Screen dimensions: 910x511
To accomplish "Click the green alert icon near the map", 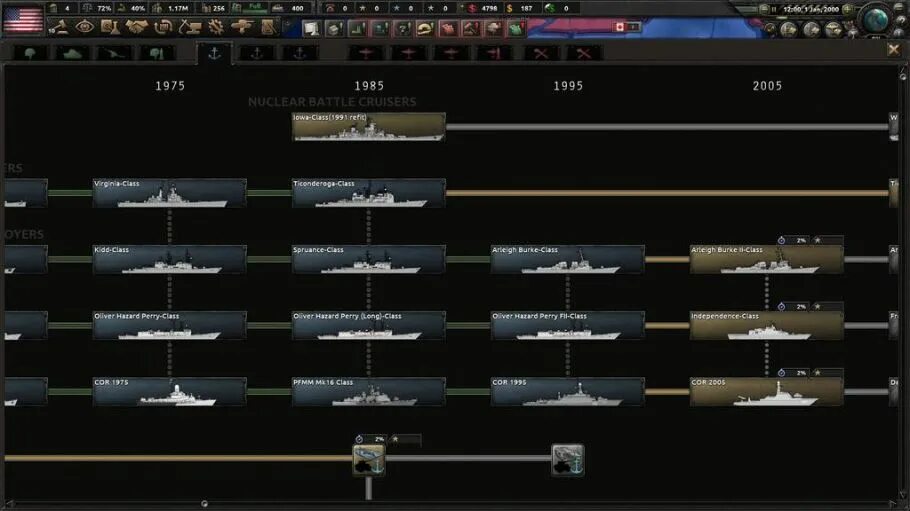I will coord(516,28).
